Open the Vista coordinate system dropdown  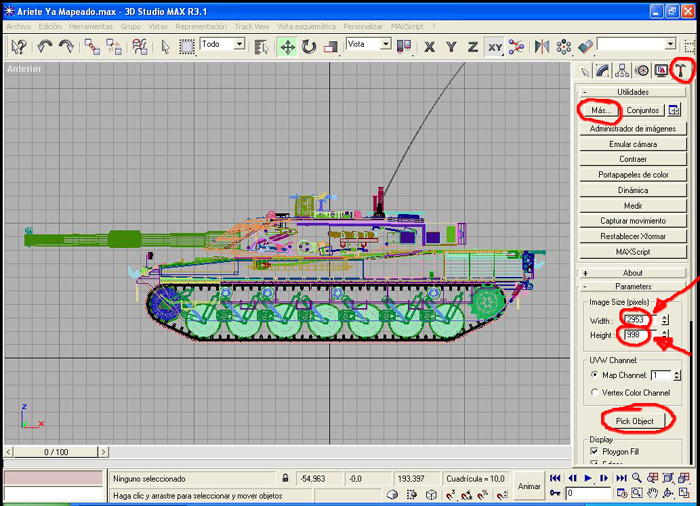pyautogui.click(x=369, y=44)
